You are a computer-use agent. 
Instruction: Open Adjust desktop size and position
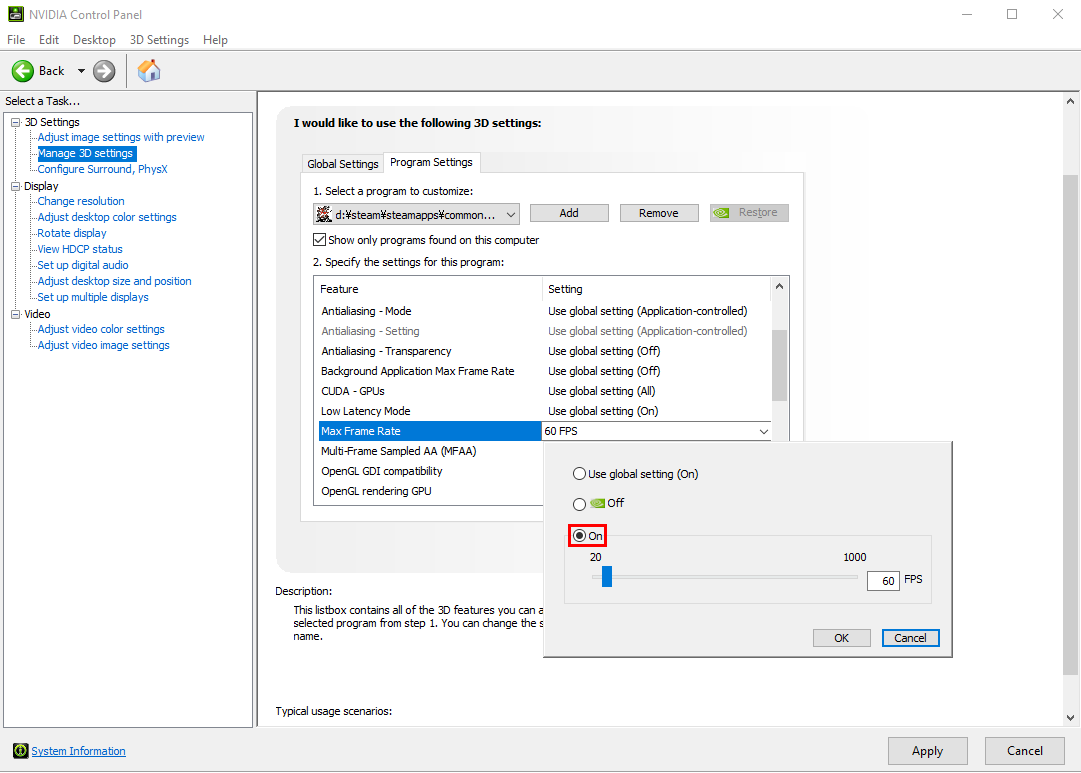pyautogui.click(x=114, y=281)
